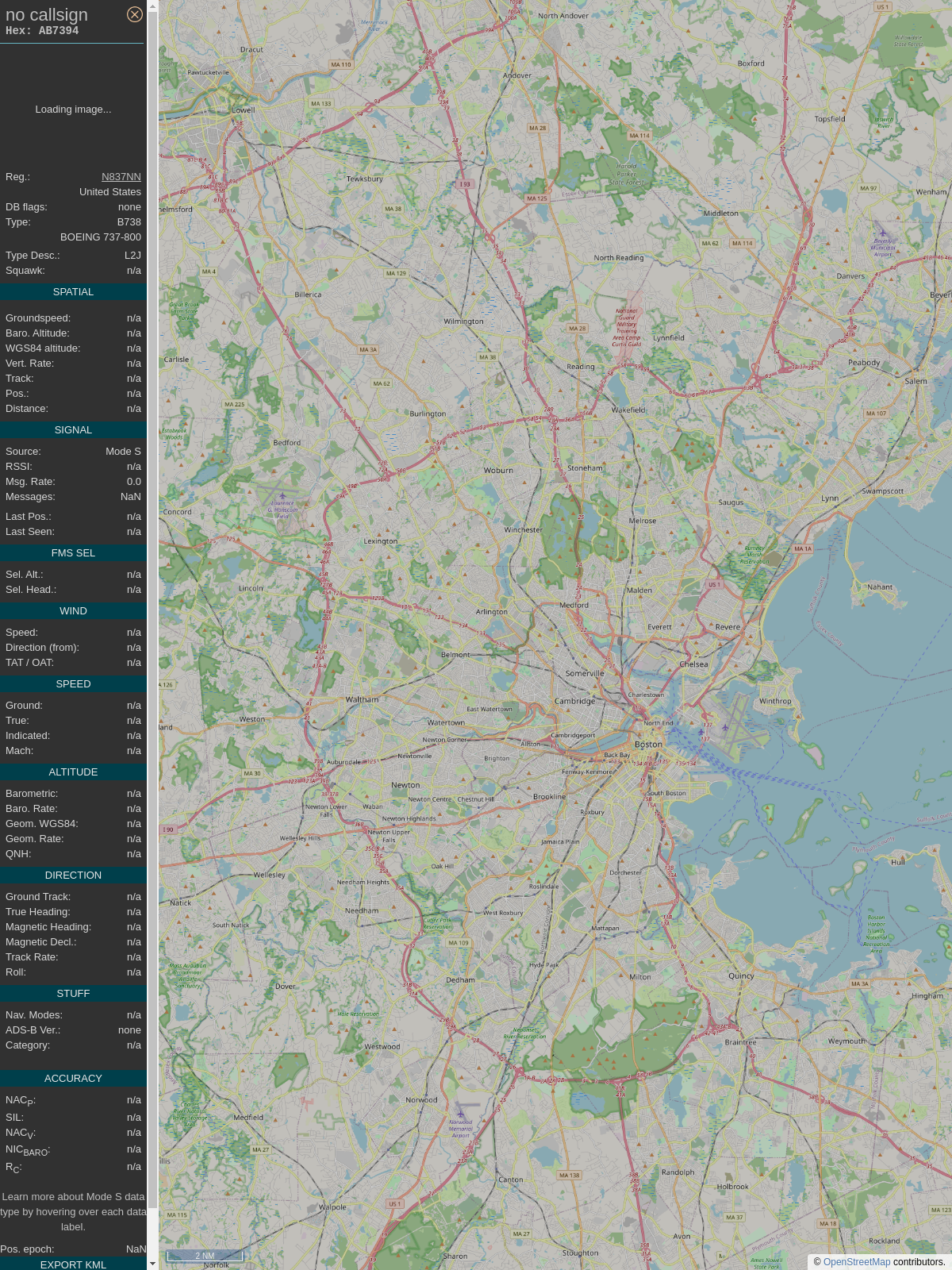This screenshot has height=1270, width=952.
Task: Select the ALTITUDE section header
Action: coord(73,772)
